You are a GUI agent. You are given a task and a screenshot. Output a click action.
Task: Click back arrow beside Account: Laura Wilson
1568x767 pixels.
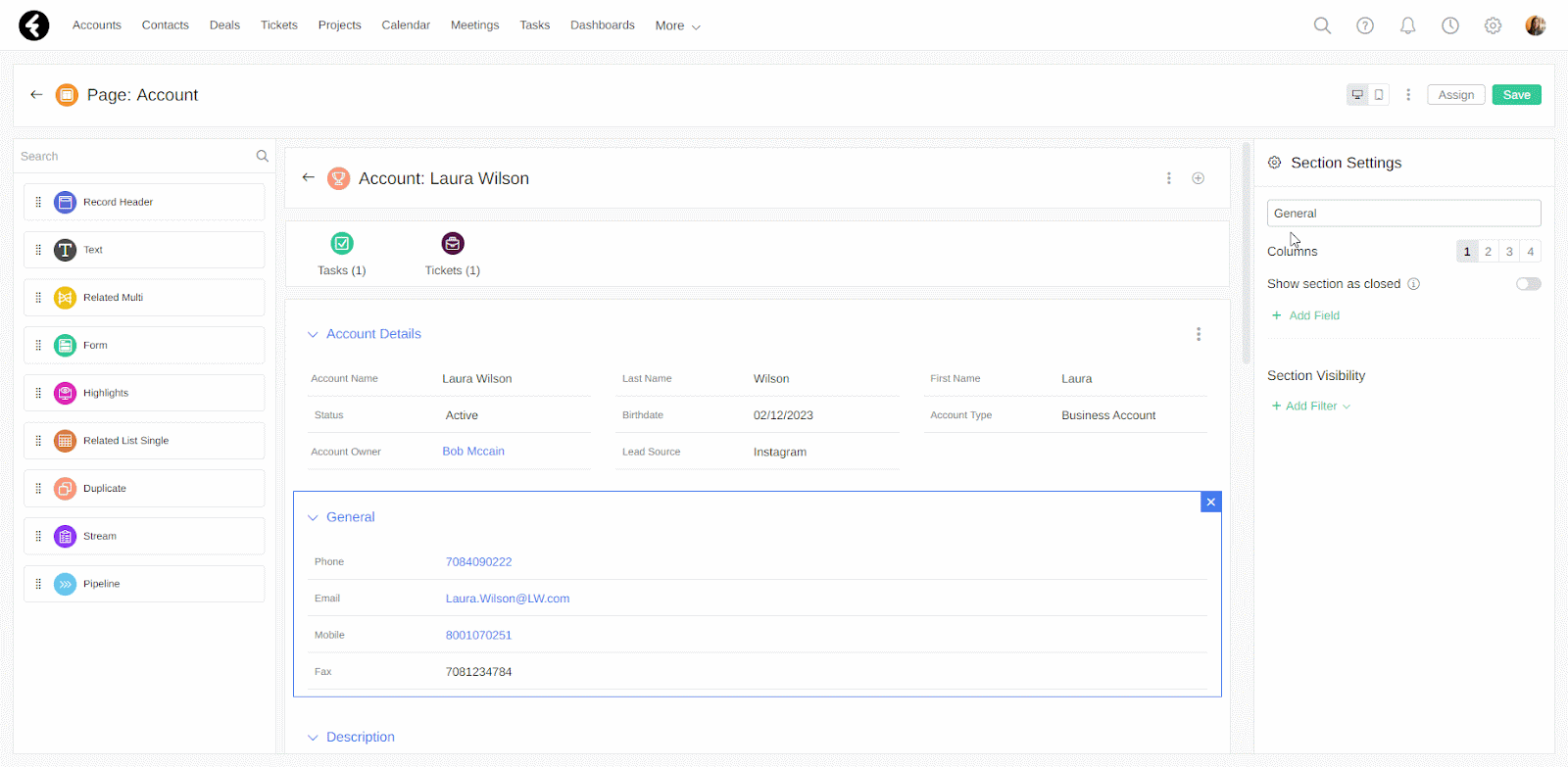[309, 177]
